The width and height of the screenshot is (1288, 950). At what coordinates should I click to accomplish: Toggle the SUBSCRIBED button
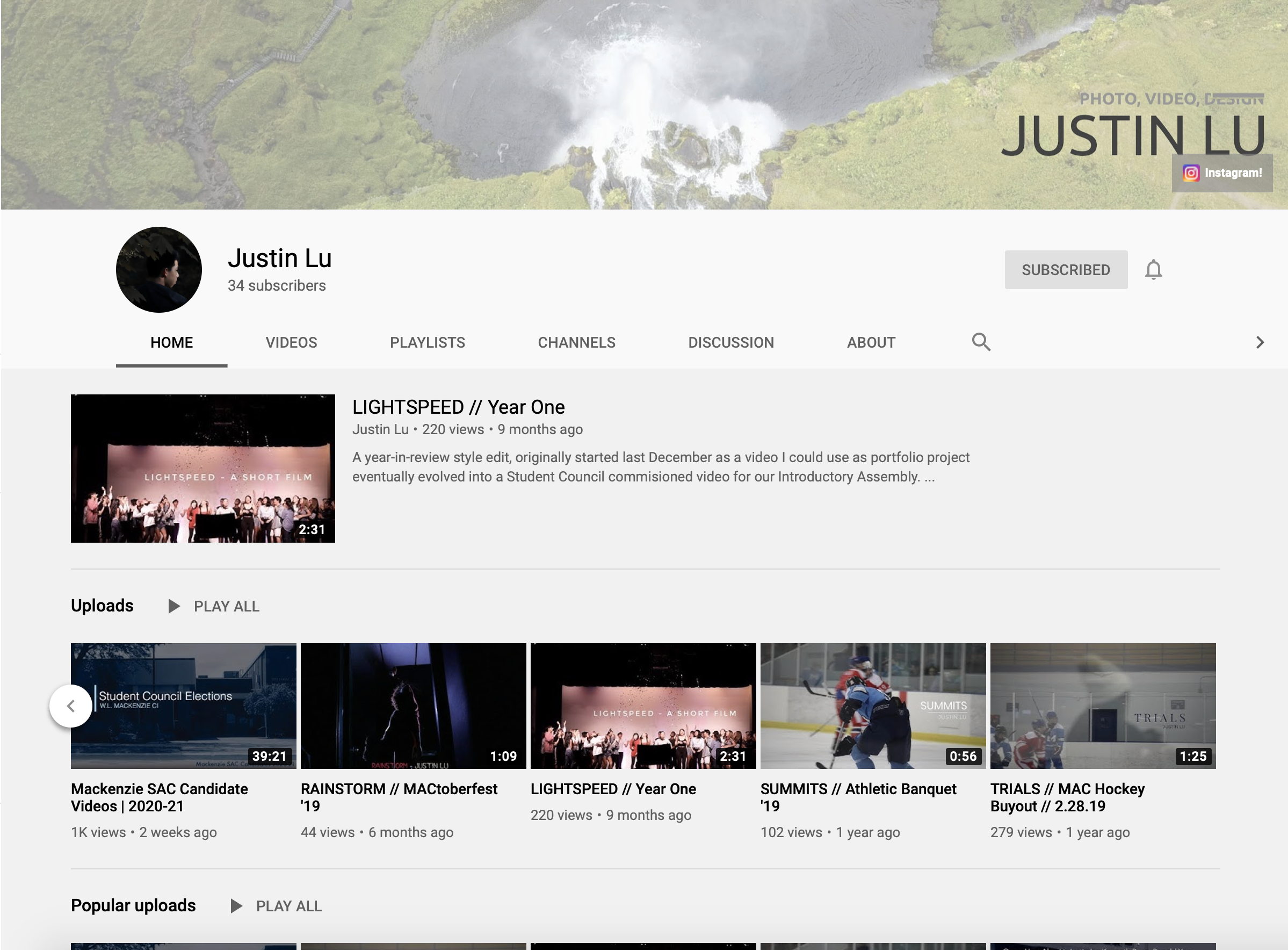coord(1066,270)
